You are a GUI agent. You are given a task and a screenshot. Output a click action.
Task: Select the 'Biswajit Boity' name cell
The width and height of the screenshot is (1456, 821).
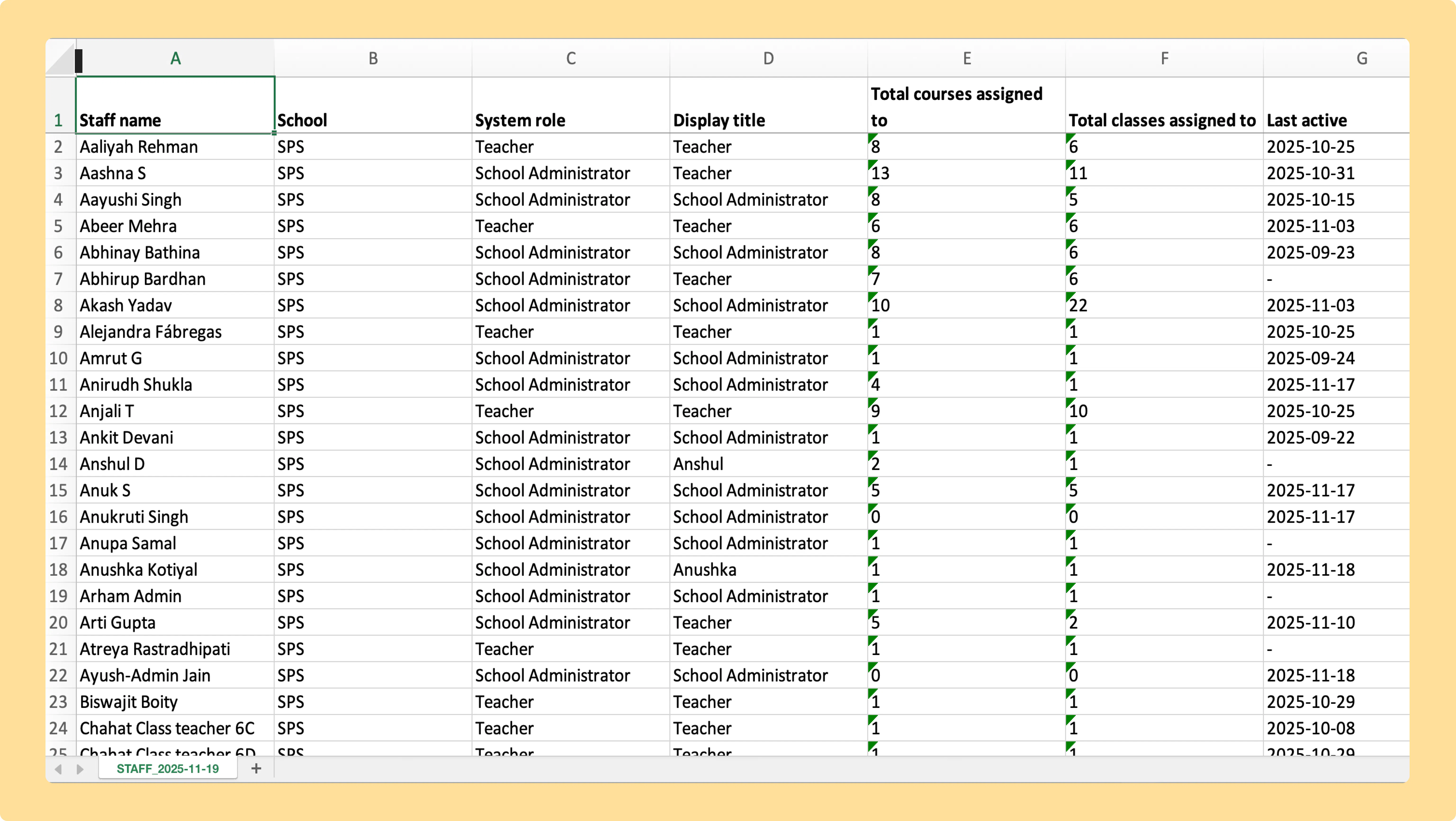pos(175,702)
